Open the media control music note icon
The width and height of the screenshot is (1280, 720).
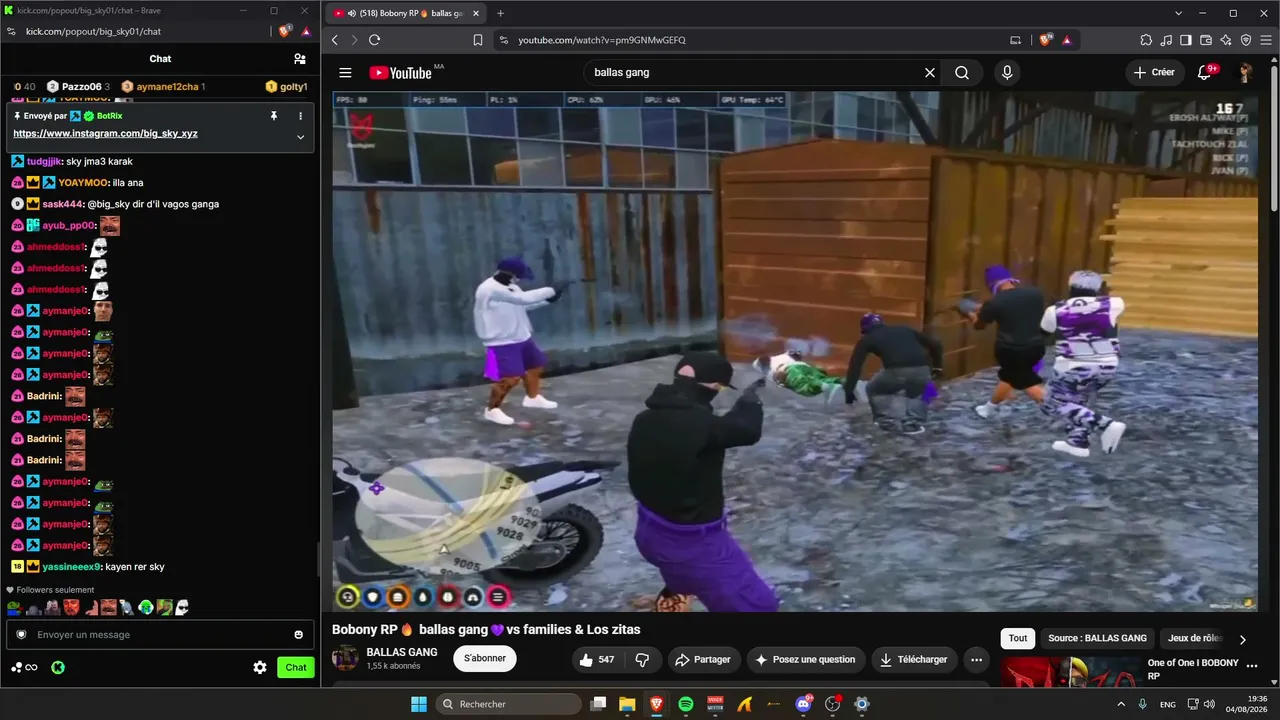pyautogui.click(x=1166, y=40)
